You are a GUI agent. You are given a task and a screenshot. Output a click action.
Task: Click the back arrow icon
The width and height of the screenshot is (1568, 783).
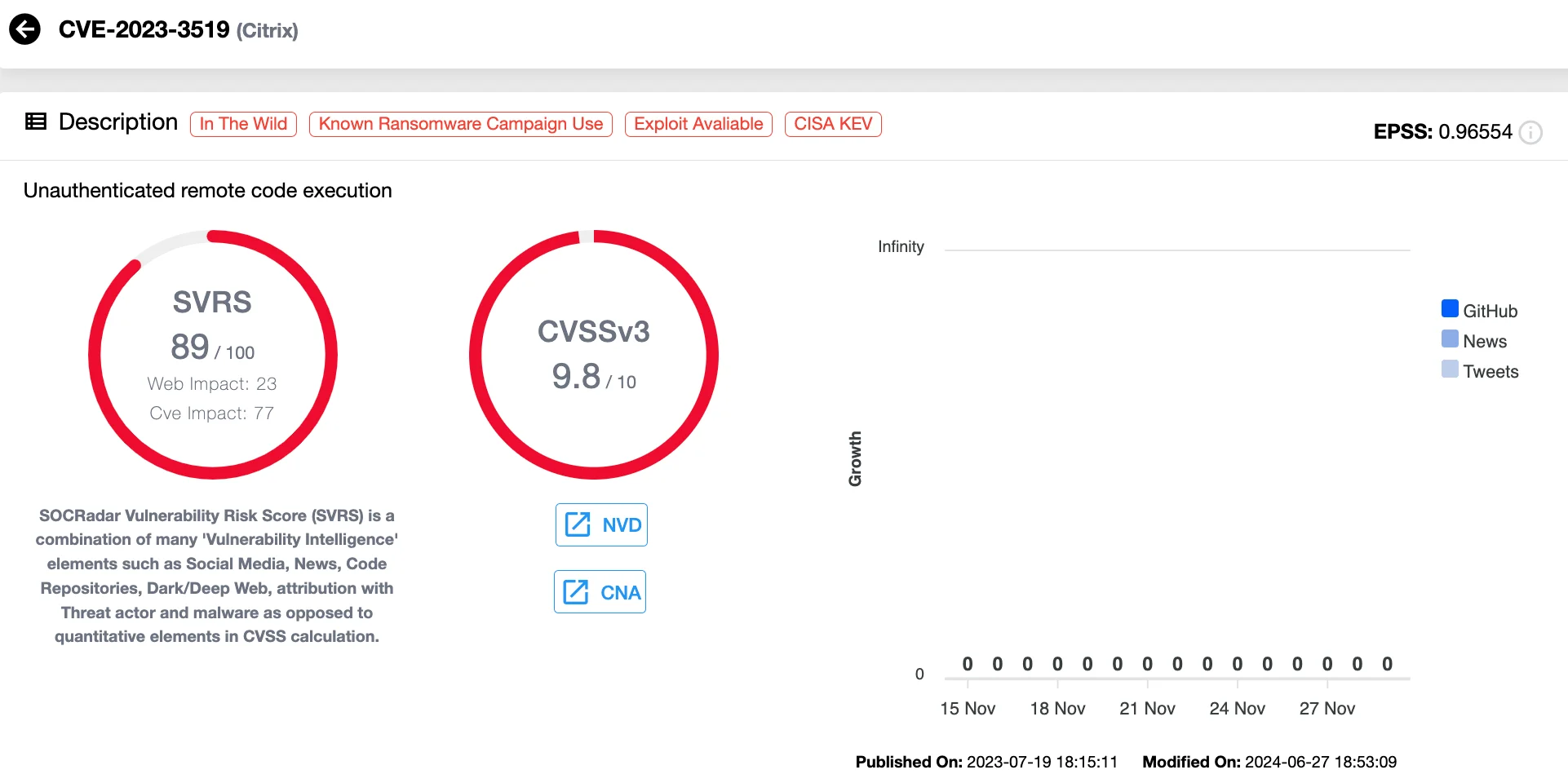pos(24,29)
